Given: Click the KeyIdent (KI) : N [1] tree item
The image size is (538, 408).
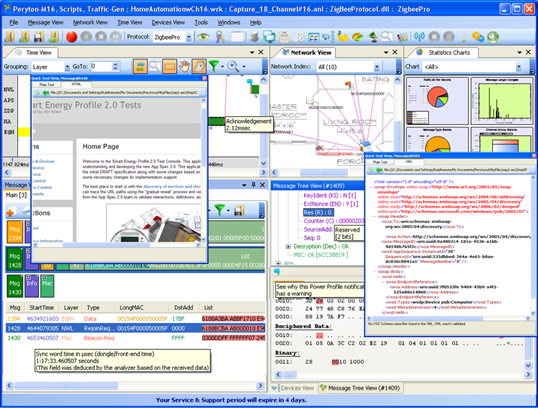Looking at the screenshot, I should tap(330, 195).
